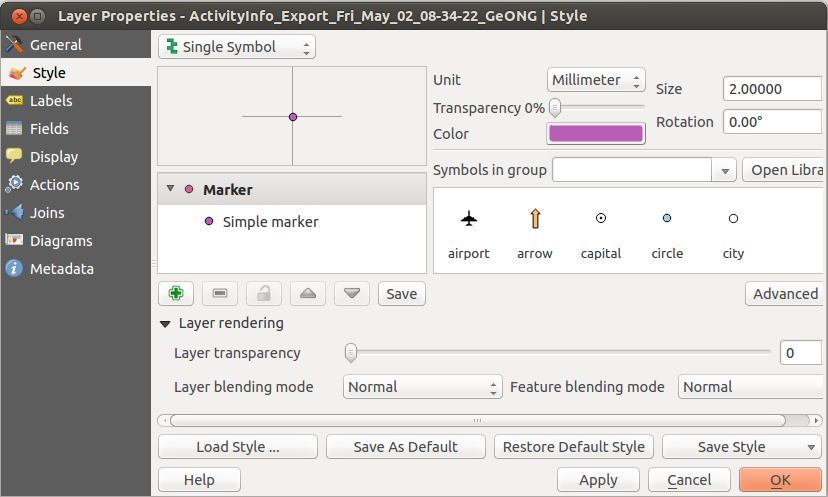Open the Single Symbol renderer dropdown
The image size is (828, 497).
tap(236, 47)
